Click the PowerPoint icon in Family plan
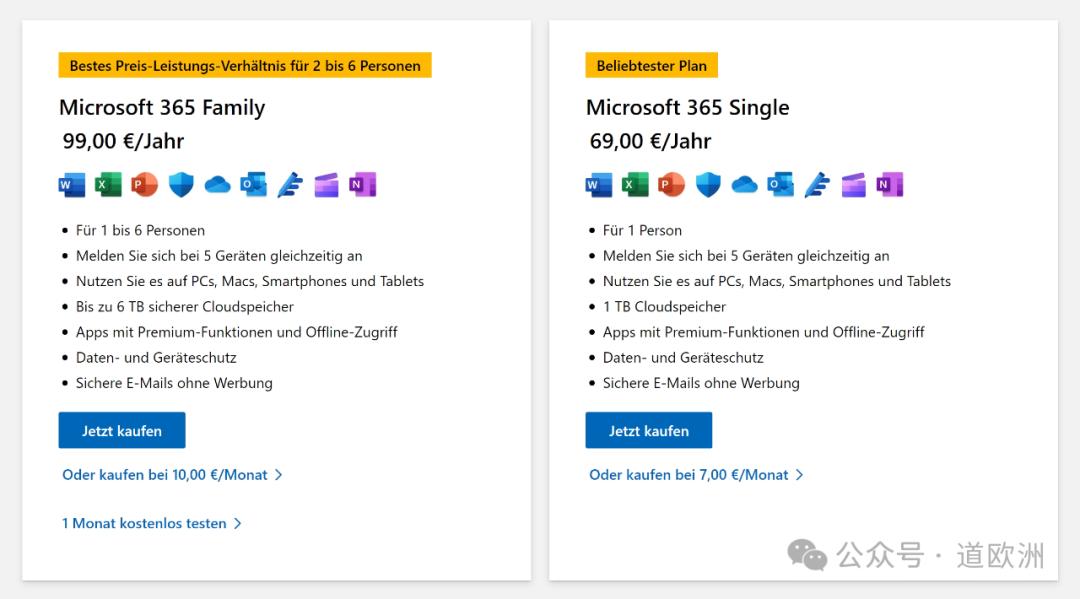1080x599 pixels. click(144, 185)
